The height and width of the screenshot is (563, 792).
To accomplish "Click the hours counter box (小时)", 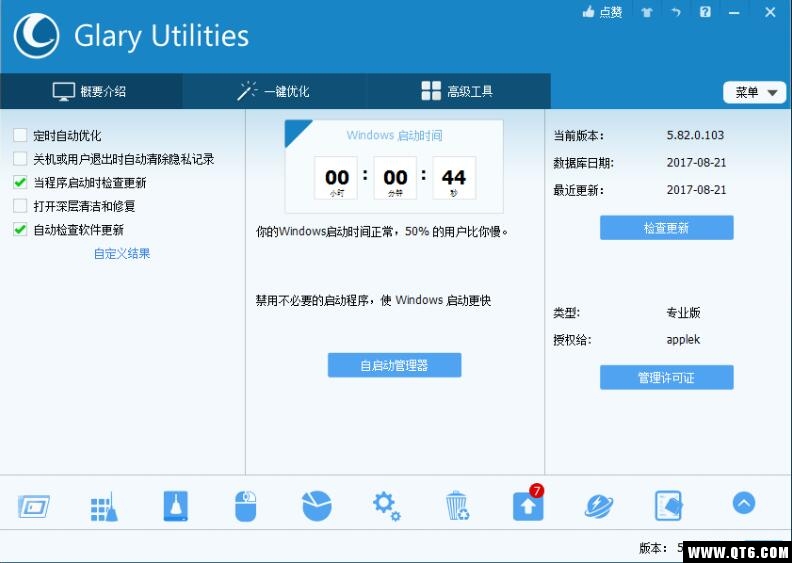I will click(x=336, y=178).
